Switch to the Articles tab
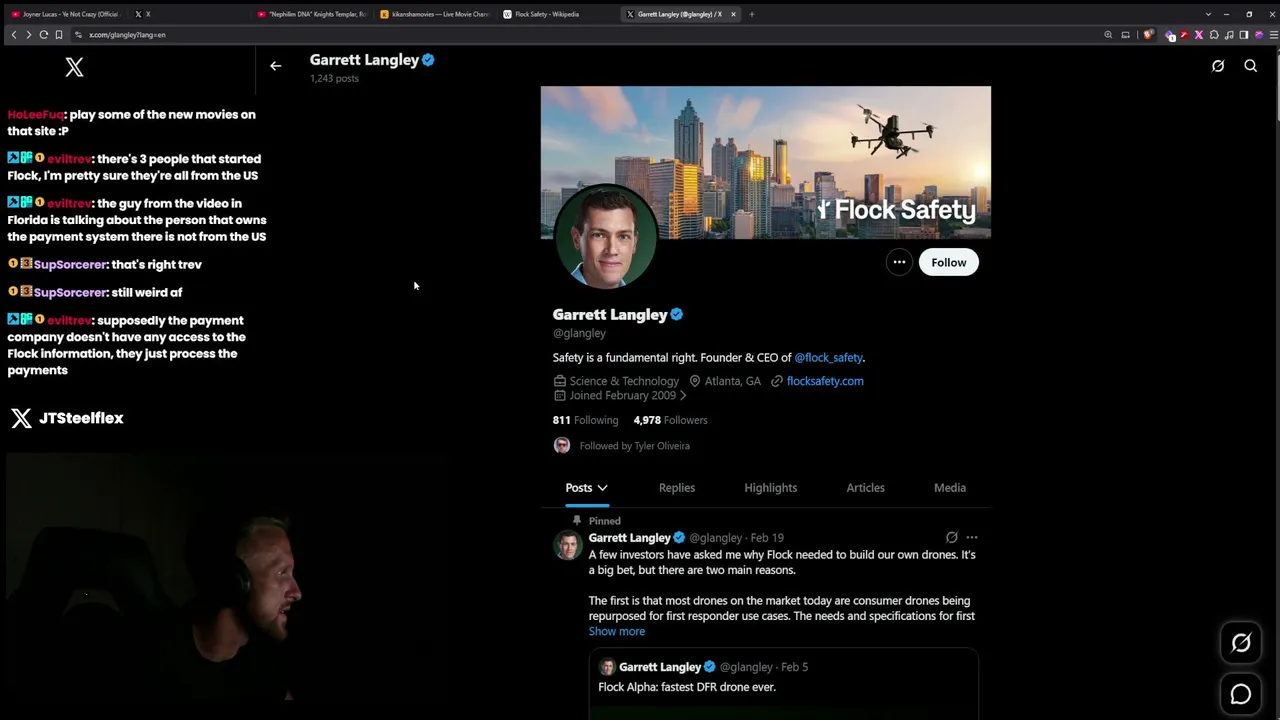 point(865,488)
